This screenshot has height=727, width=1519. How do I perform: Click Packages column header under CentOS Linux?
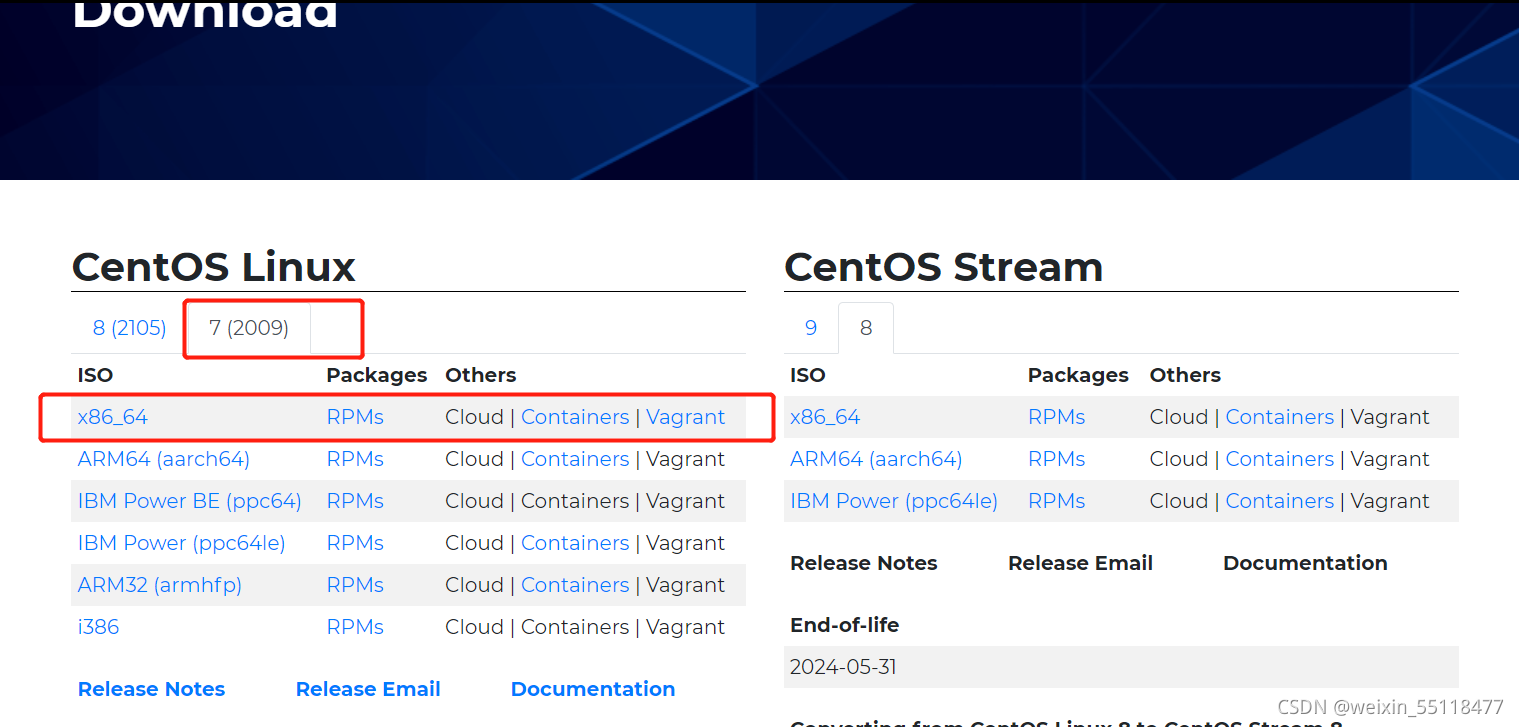377,375
